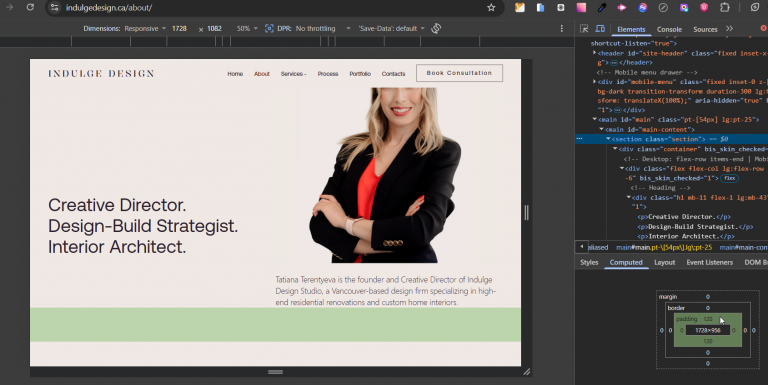Image resolution: width=768 pixels, height=385 pixels.
Task: Click the red shield extension icon
Action: click(704, 7)
